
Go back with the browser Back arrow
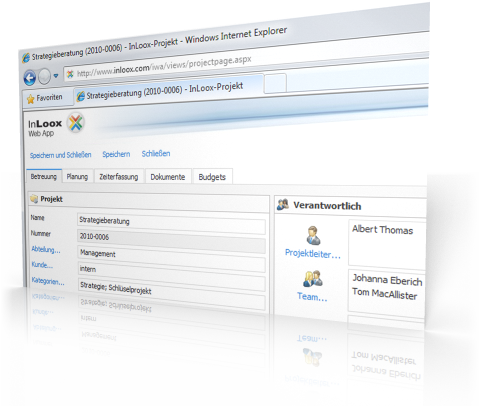[x=30, y=78]
